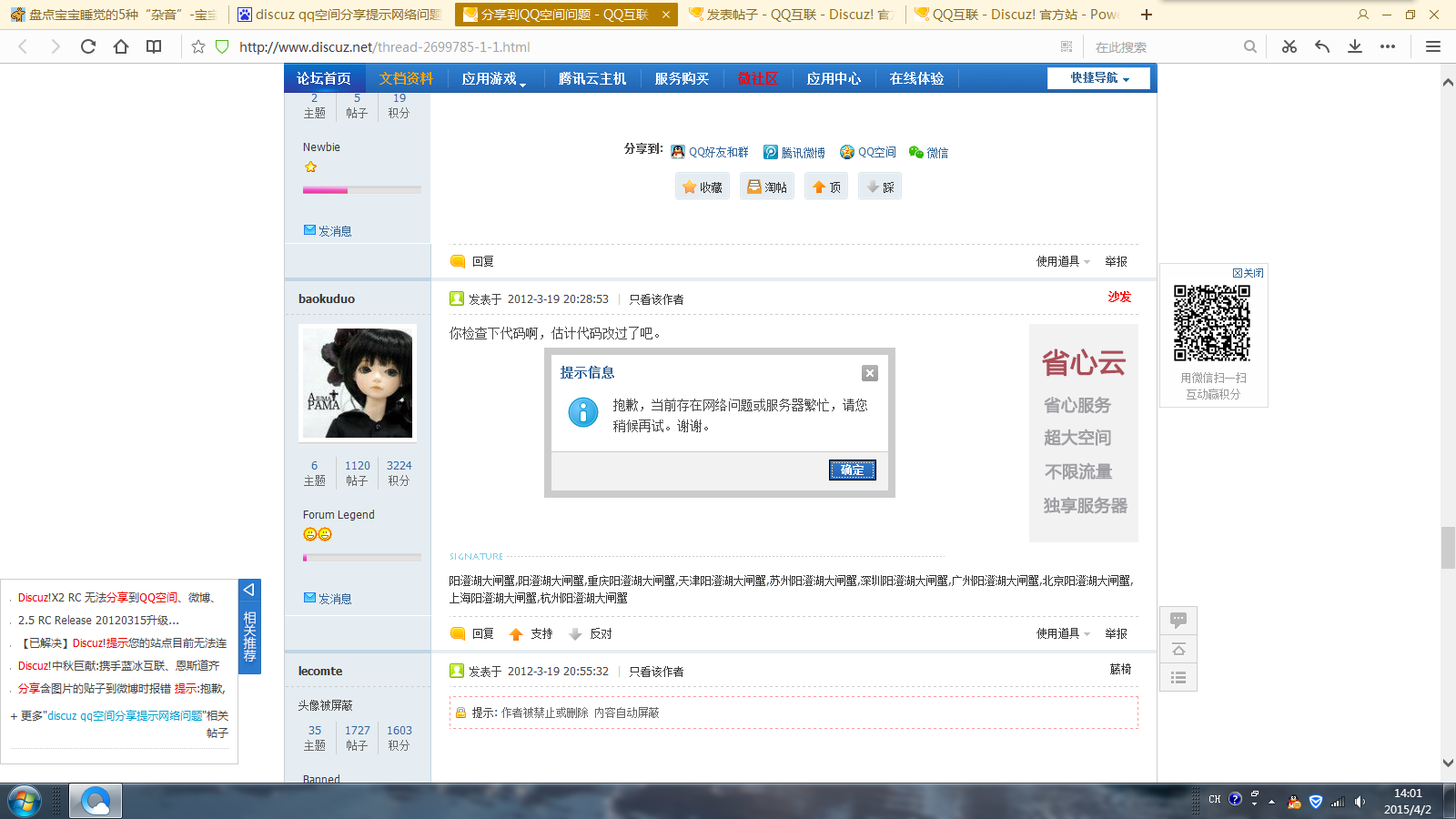
Task: Click the browser forward arrow
Action: click(x=56, y=46)
